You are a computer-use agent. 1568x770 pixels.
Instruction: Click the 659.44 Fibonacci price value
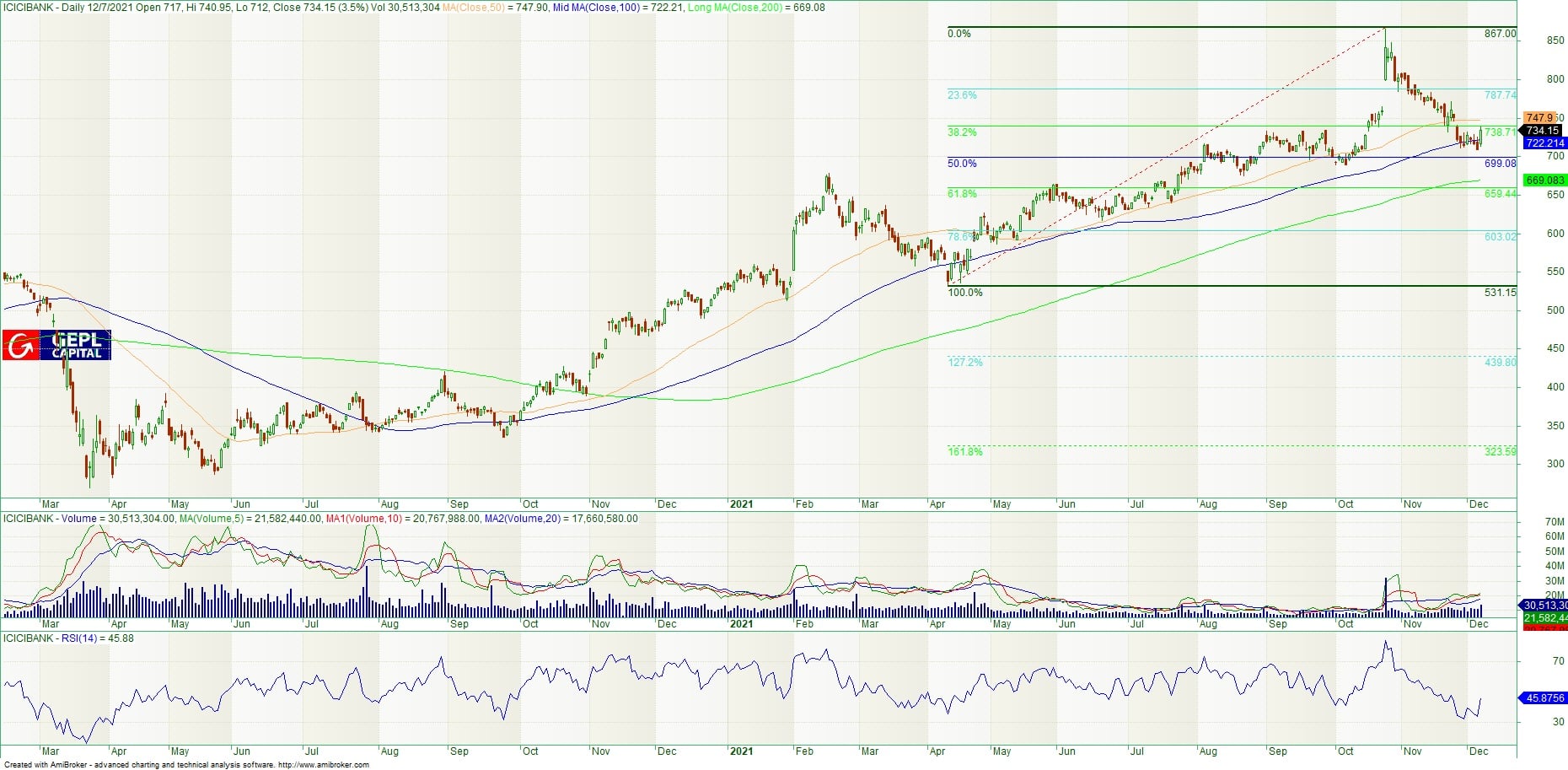(1500, 194)
